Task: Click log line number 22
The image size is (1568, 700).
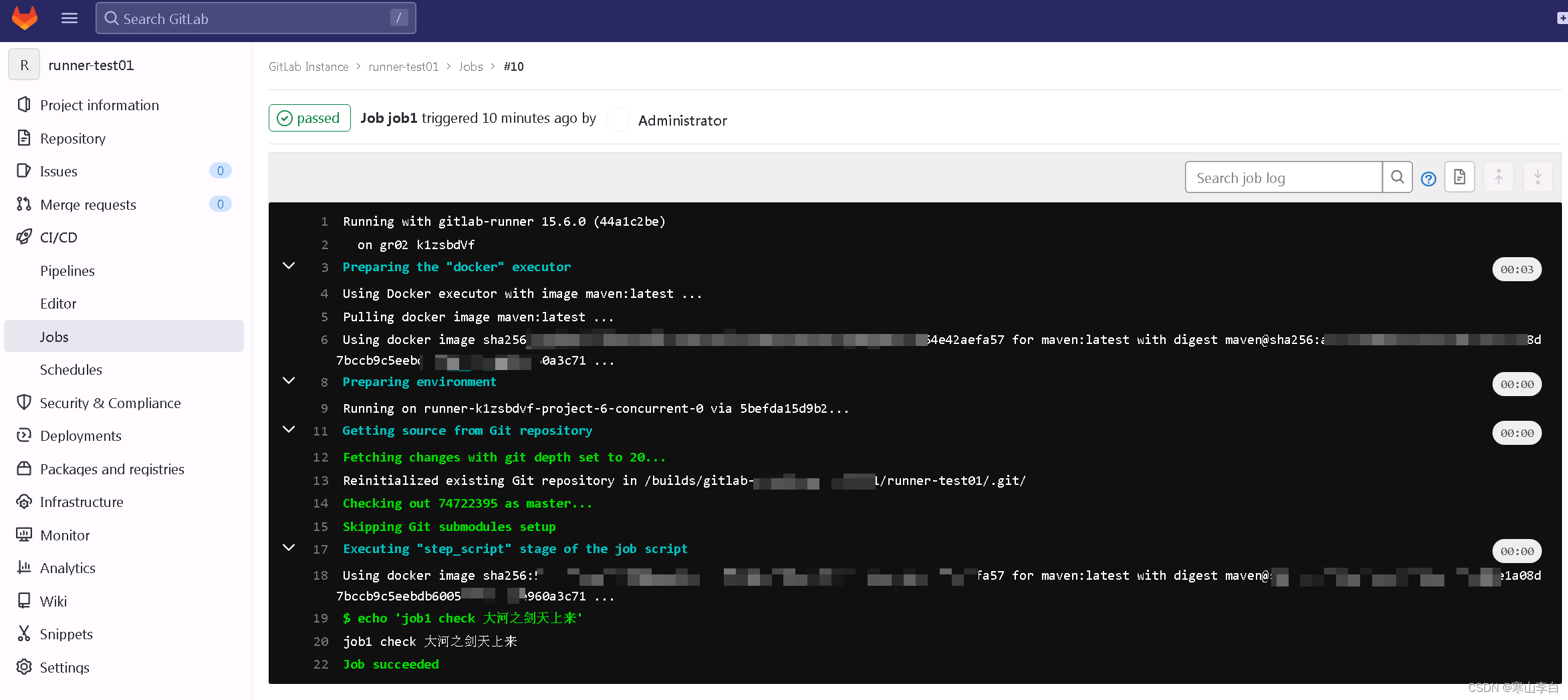Action: point(321,664)
